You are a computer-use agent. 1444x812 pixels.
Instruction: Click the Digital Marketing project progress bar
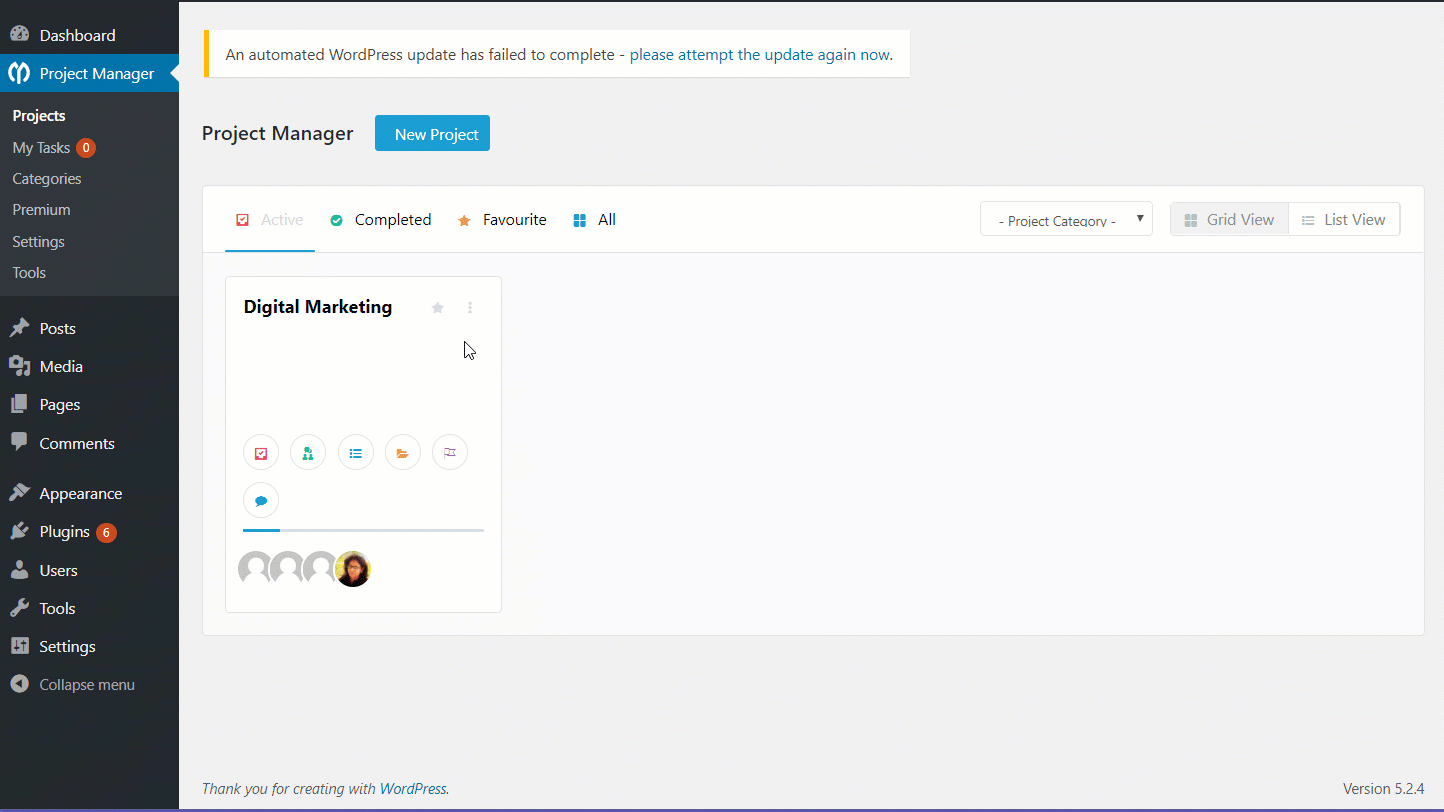363,530
